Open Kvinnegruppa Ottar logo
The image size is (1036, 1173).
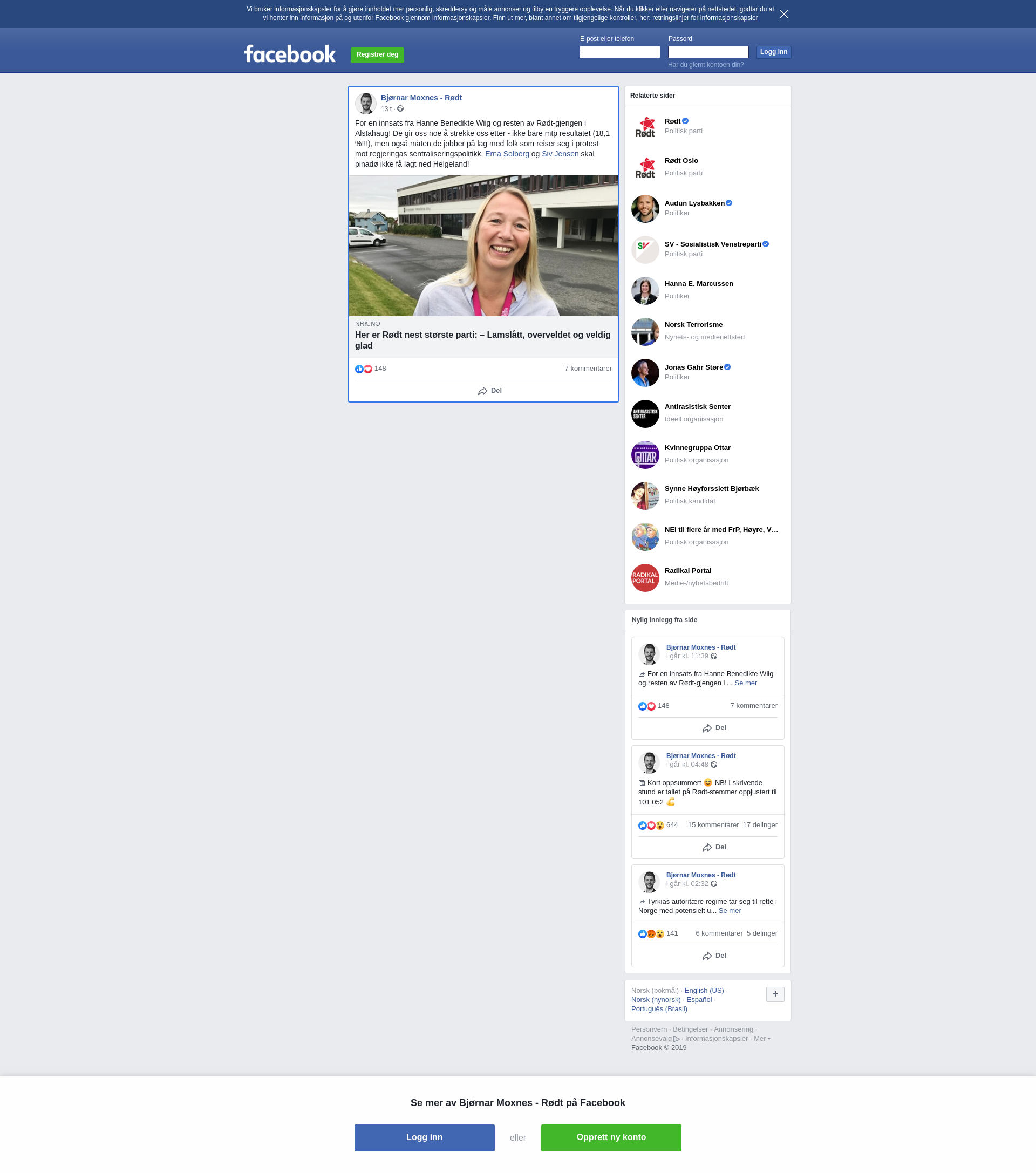click(645, 455)
